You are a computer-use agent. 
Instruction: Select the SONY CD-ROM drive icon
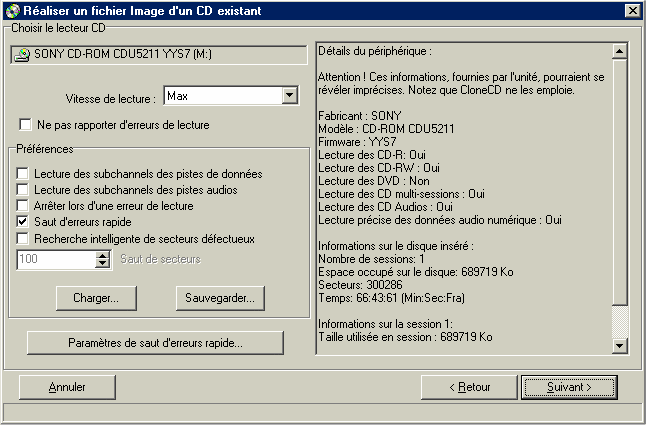point(21,54)
